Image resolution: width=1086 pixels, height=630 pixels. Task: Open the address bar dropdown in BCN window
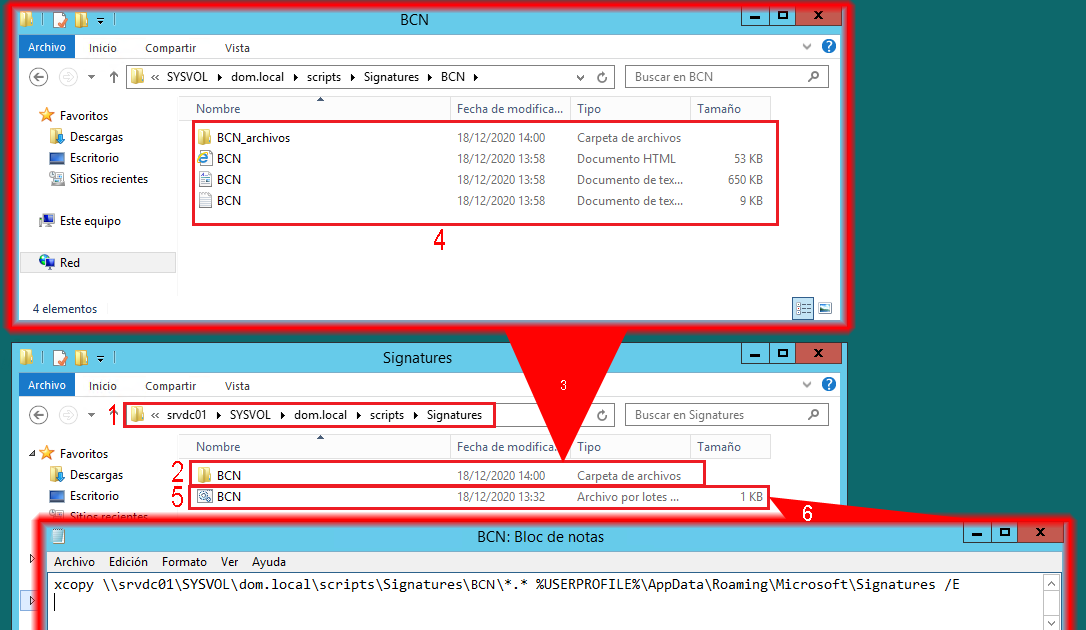[580, 76]
